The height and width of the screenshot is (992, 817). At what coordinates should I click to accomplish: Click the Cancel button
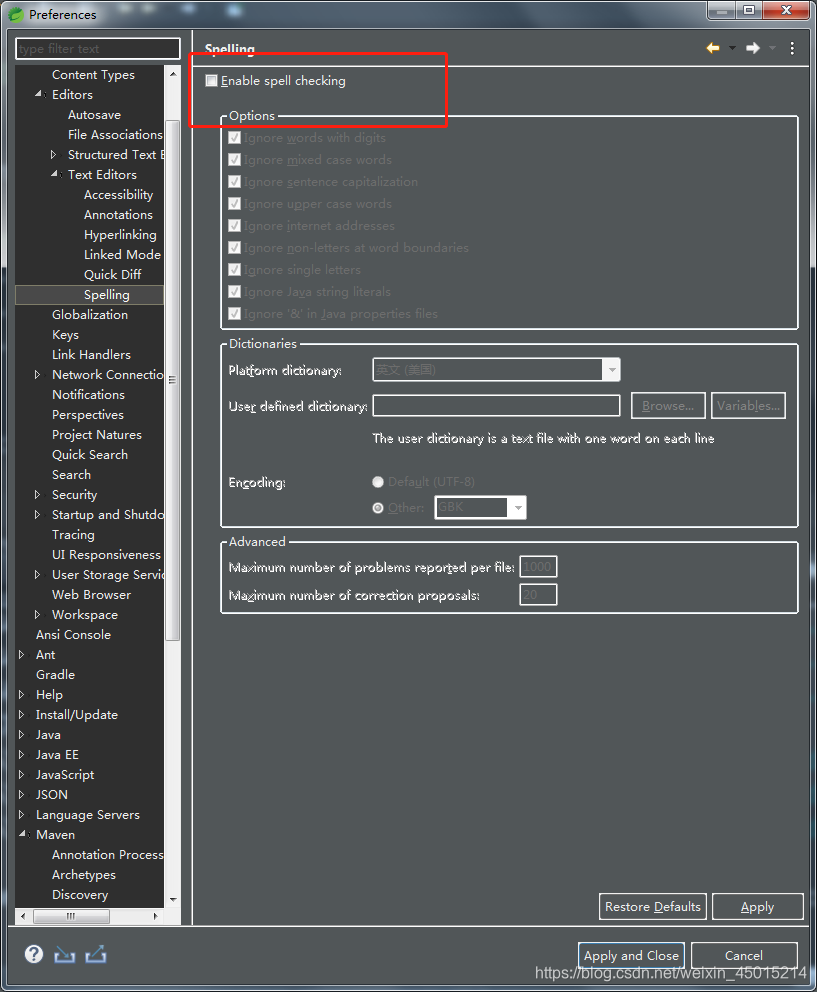tap(744, 955)
